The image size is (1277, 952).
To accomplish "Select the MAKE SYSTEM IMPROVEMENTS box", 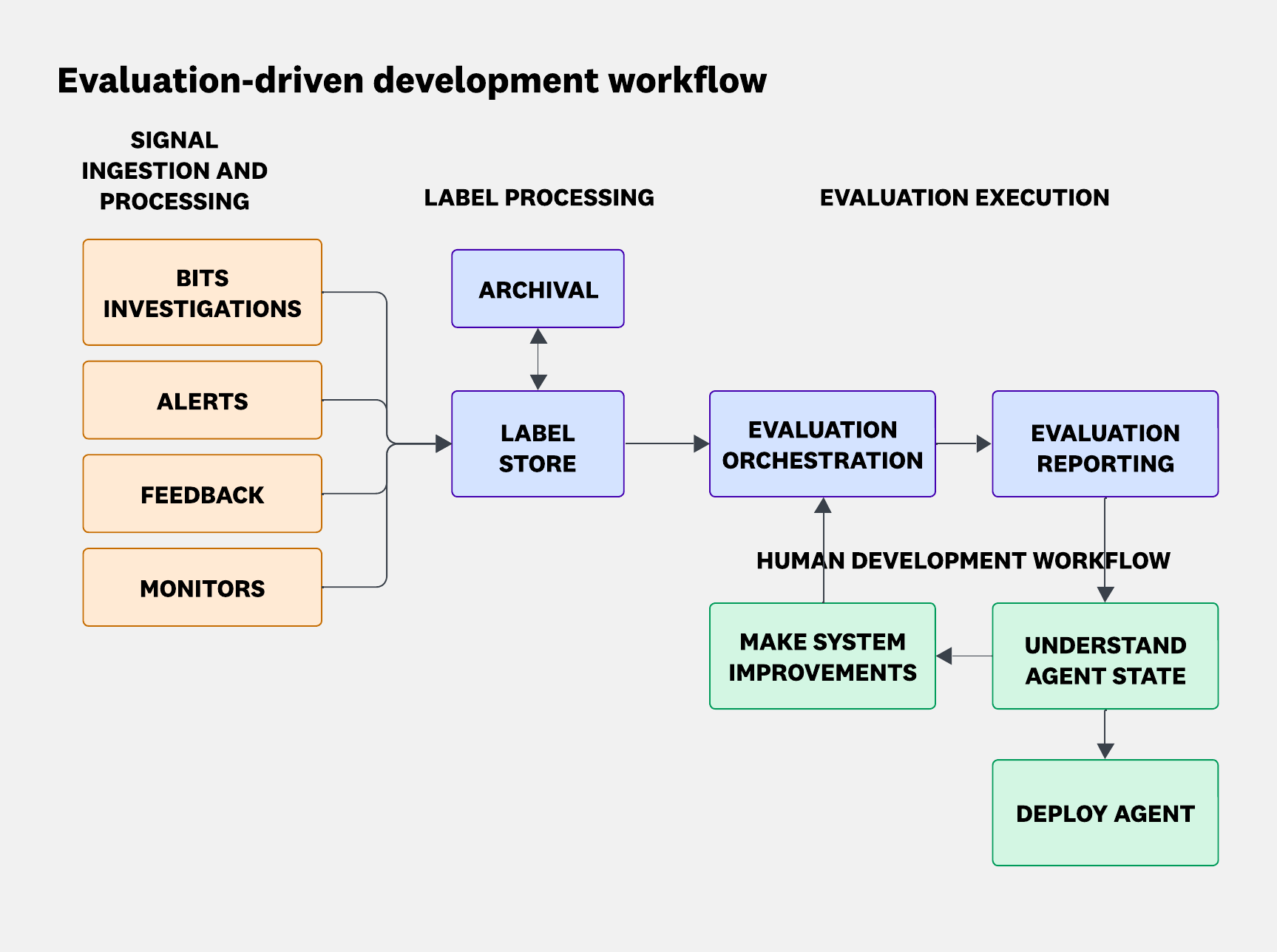I will [x=822, y=656].
